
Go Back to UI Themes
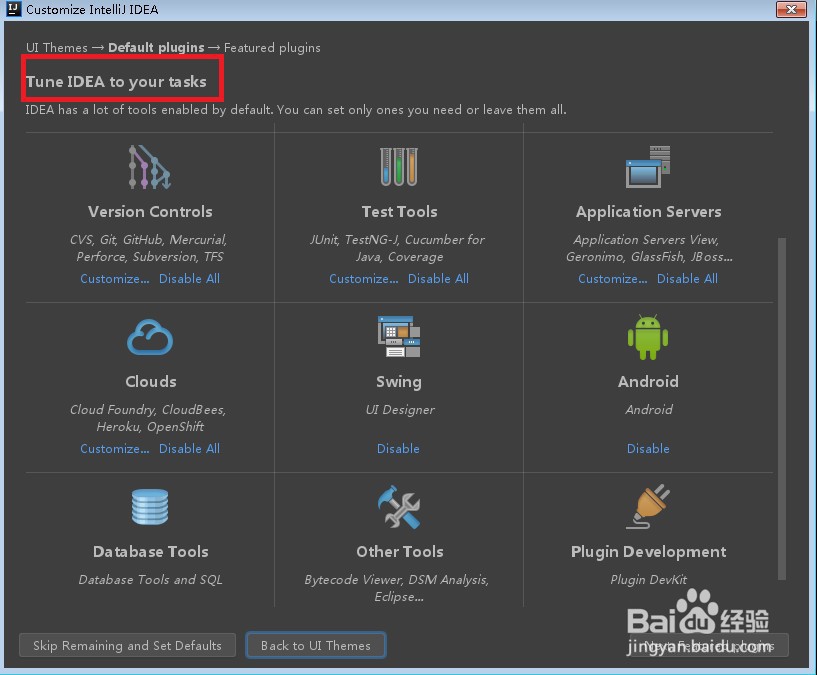click(316, 645)
